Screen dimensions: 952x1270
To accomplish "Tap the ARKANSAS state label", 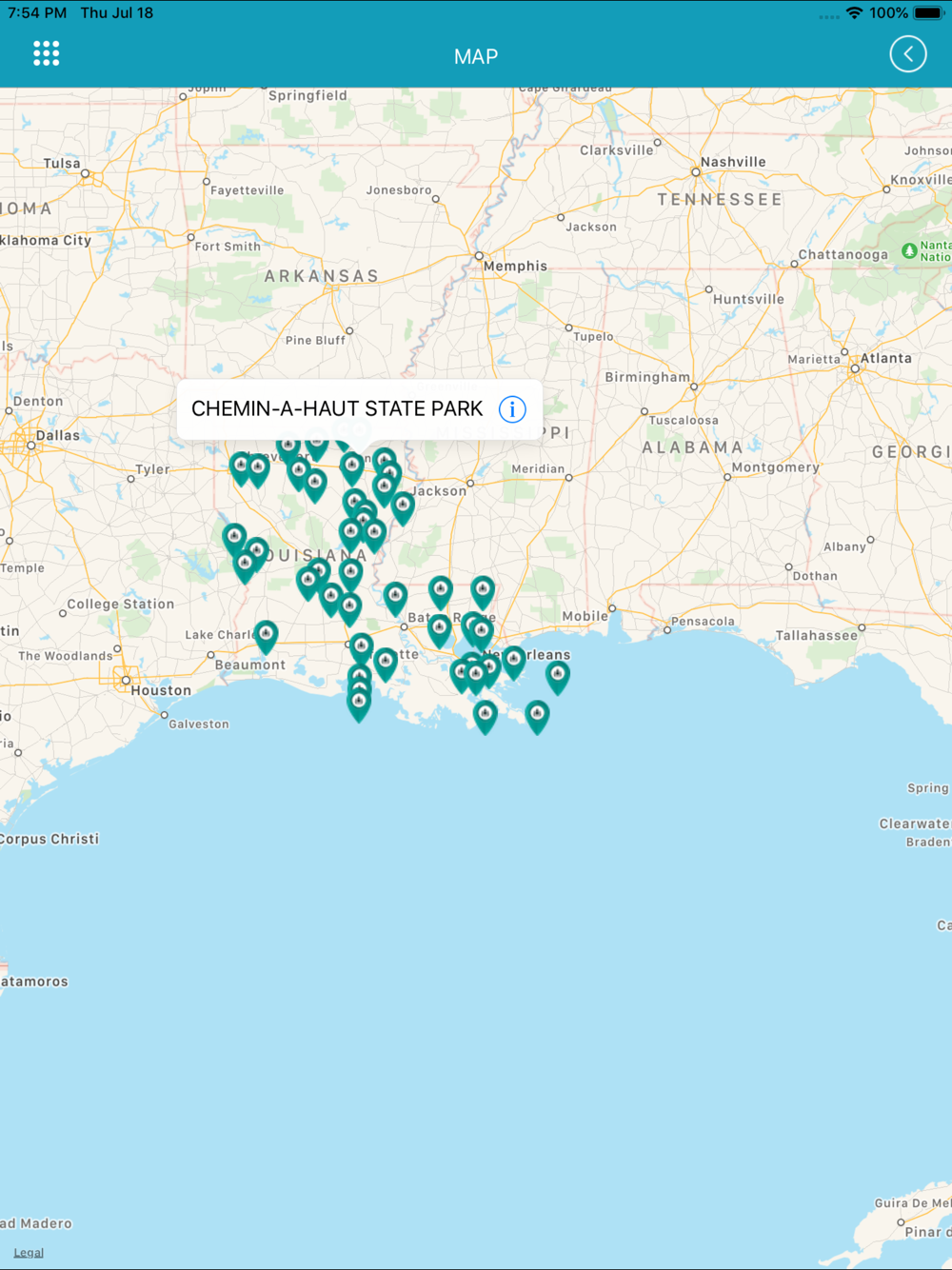I will 322,276.
